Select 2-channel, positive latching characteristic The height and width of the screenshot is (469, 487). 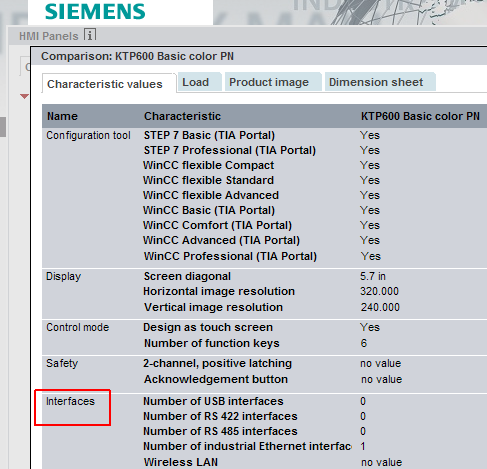point(217,363)
